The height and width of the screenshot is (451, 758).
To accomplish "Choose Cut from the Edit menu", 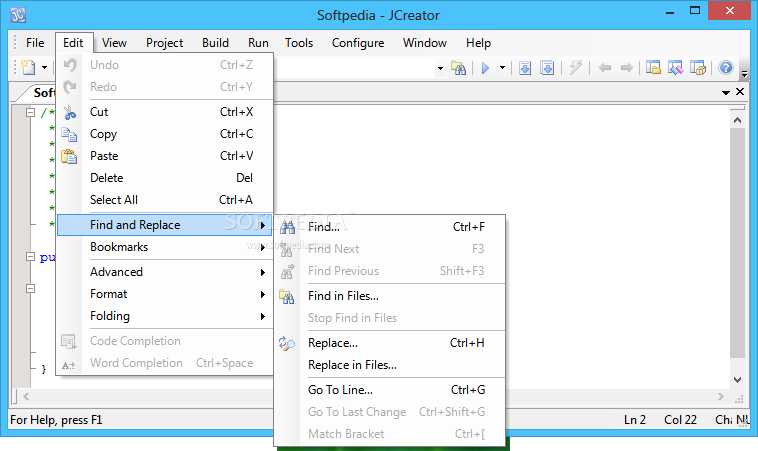I will (x=165, y=112).
